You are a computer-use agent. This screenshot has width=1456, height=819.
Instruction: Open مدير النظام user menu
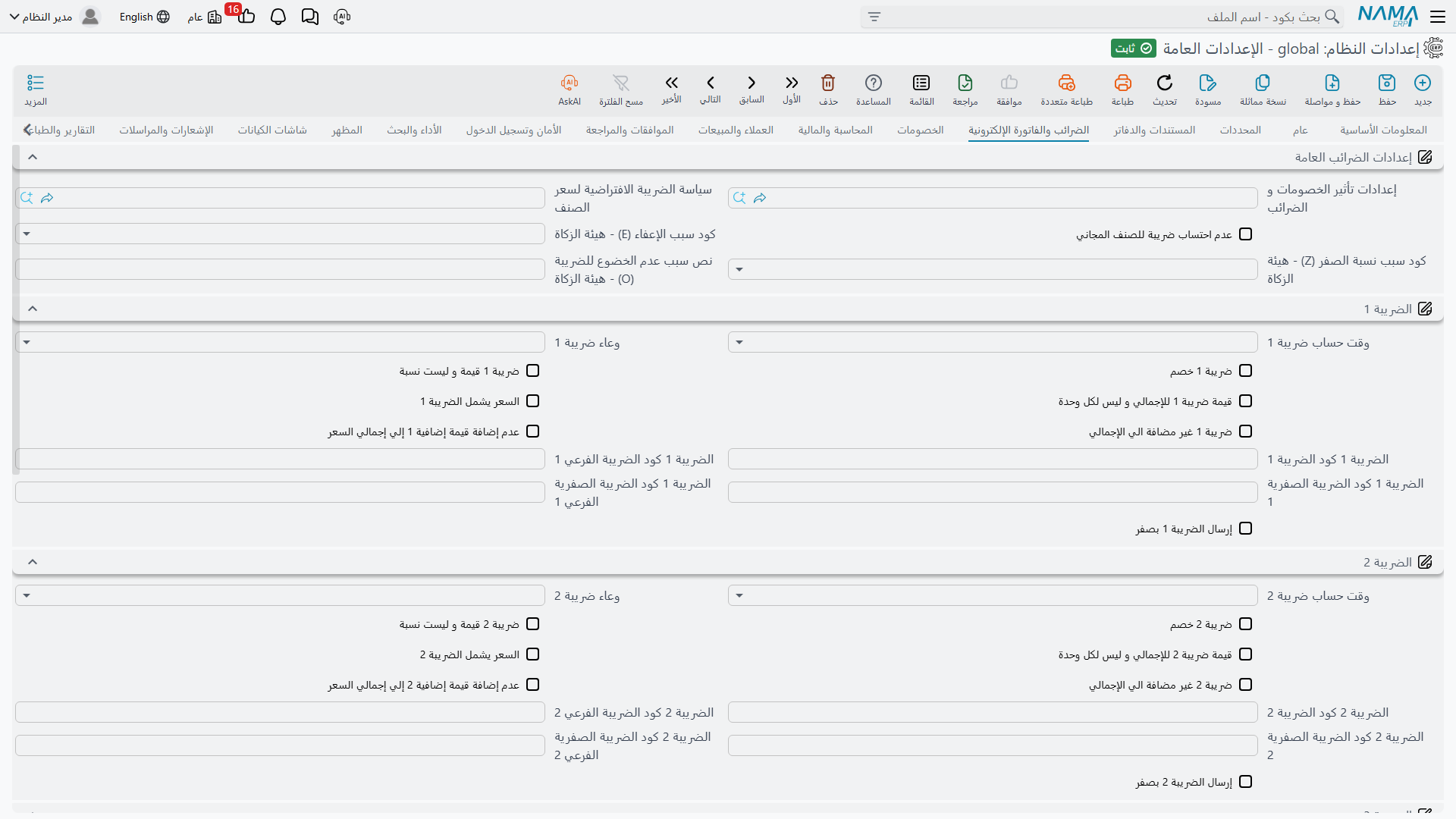pyautogui.click(x=54, y=17)
